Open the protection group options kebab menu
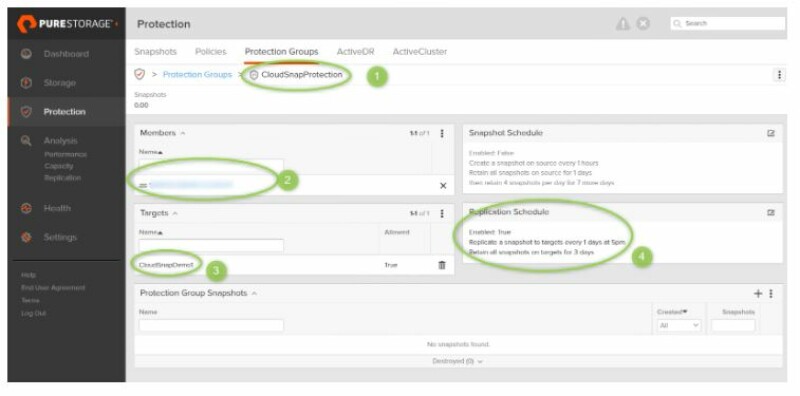800x396 pixels. click(779, 75)
